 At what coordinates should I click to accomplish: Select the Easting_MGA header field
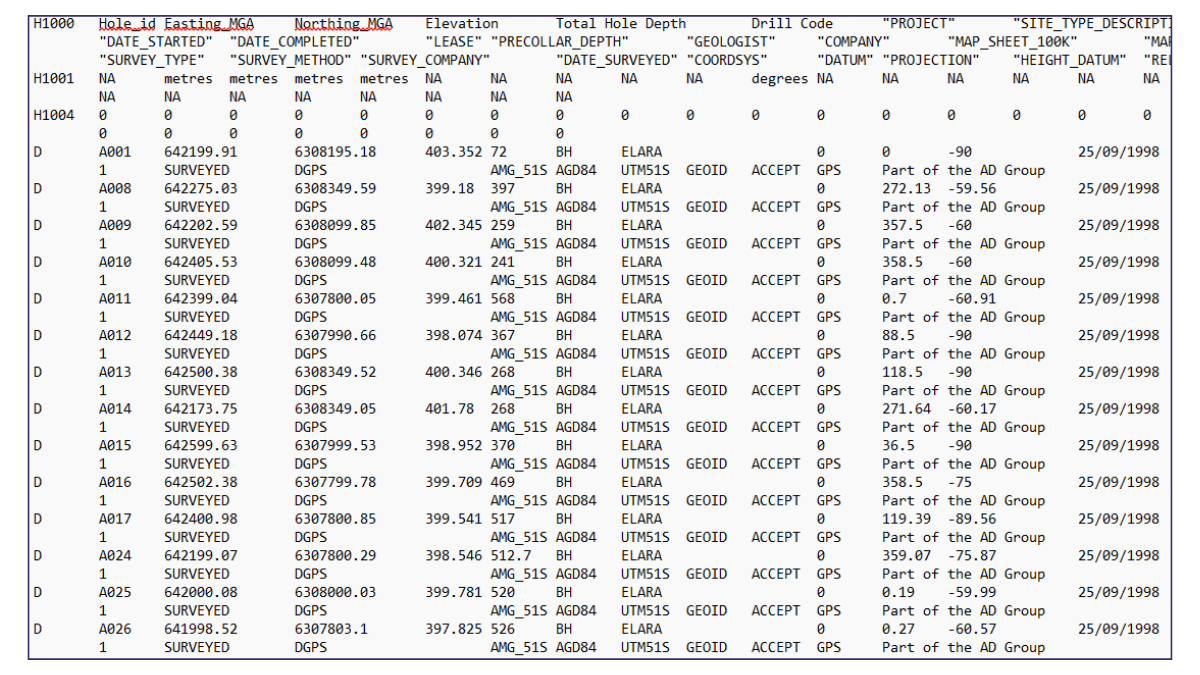point(209,24)
